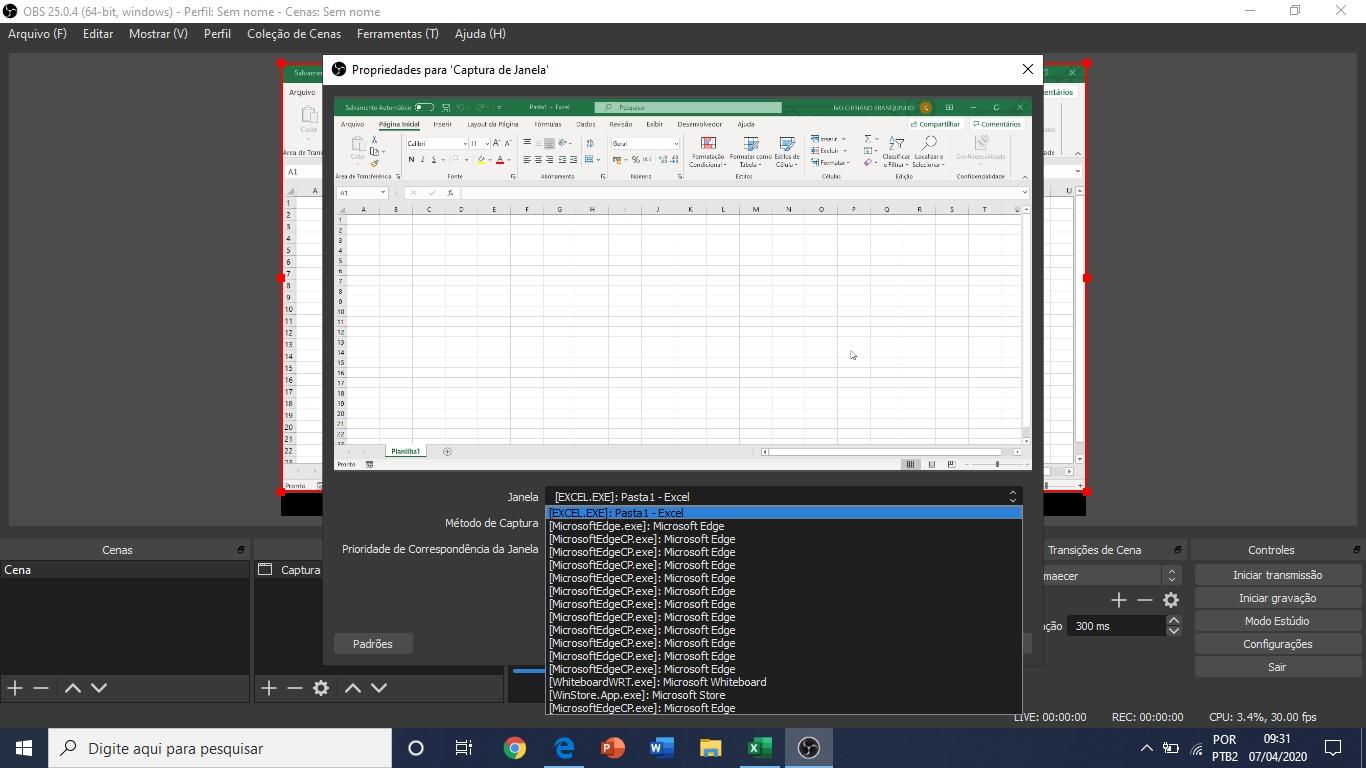Open the Mostrar (V) menu
This screenshot has height=768, width=1366.
[x=158, y=34]
